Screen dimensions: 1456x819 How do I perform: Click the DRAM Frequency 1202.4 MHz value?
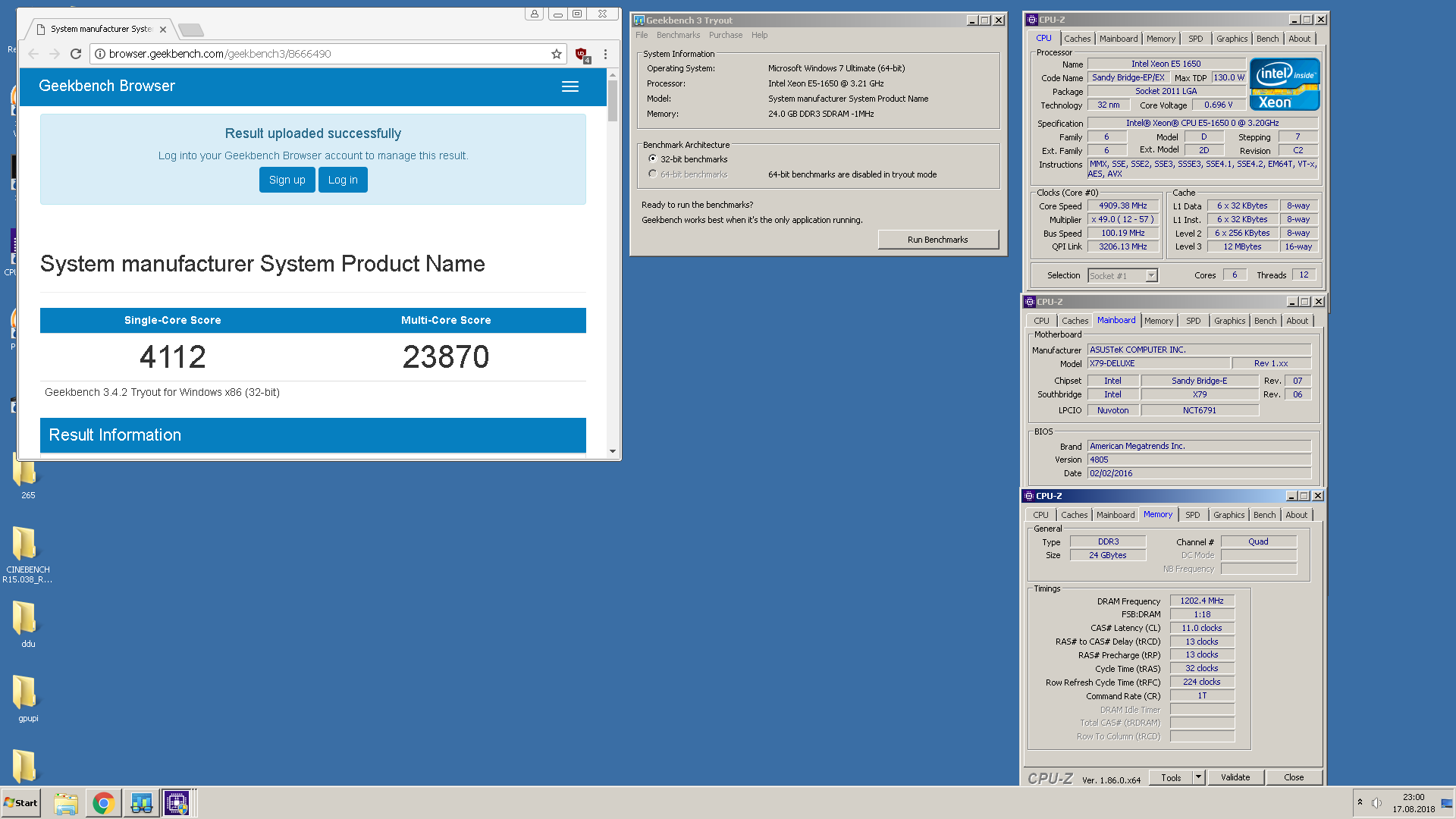coord(1202,601)
